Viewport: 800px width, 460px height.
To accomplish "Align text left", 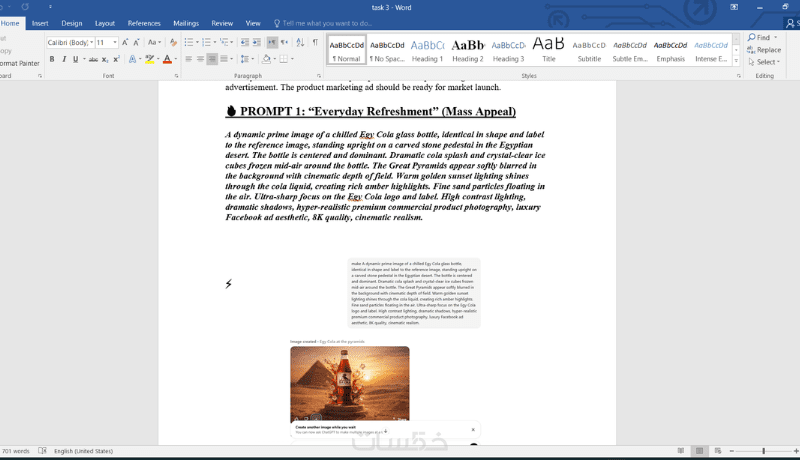I will pyautogui.click(x=189, y=59).
